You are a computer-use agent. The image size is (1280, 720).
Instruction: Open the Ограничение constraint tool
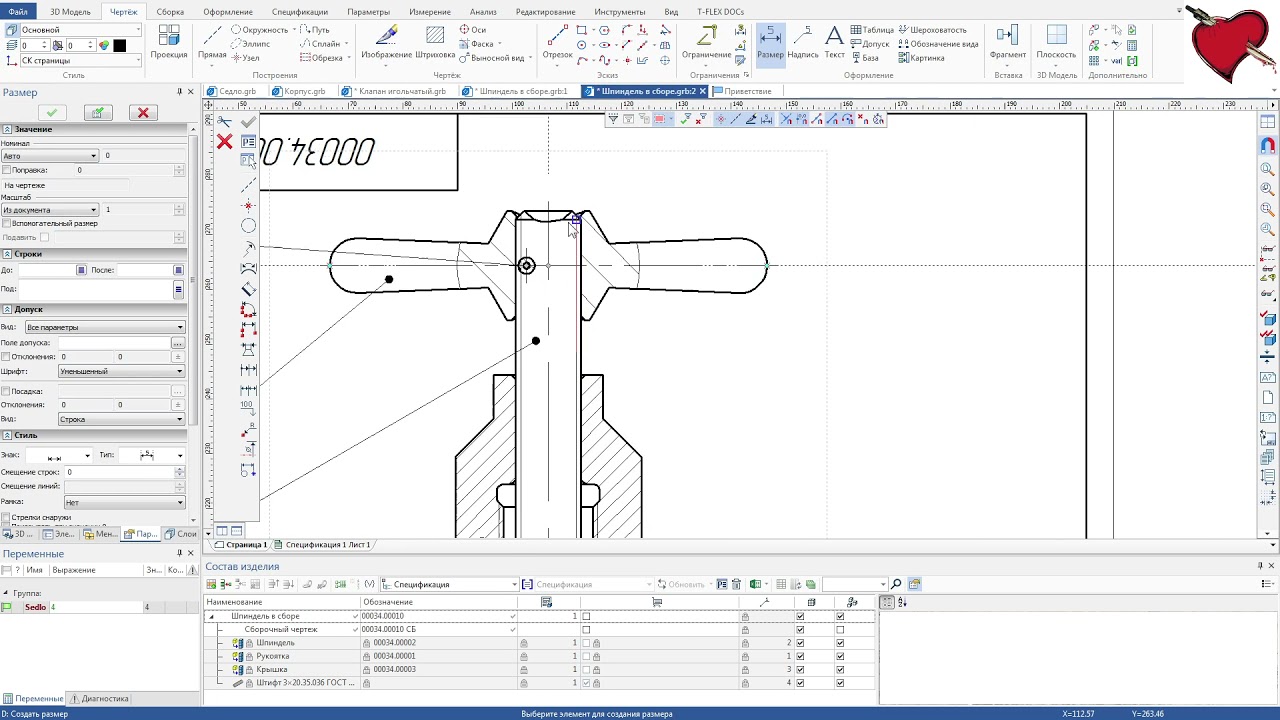(707, 43)
